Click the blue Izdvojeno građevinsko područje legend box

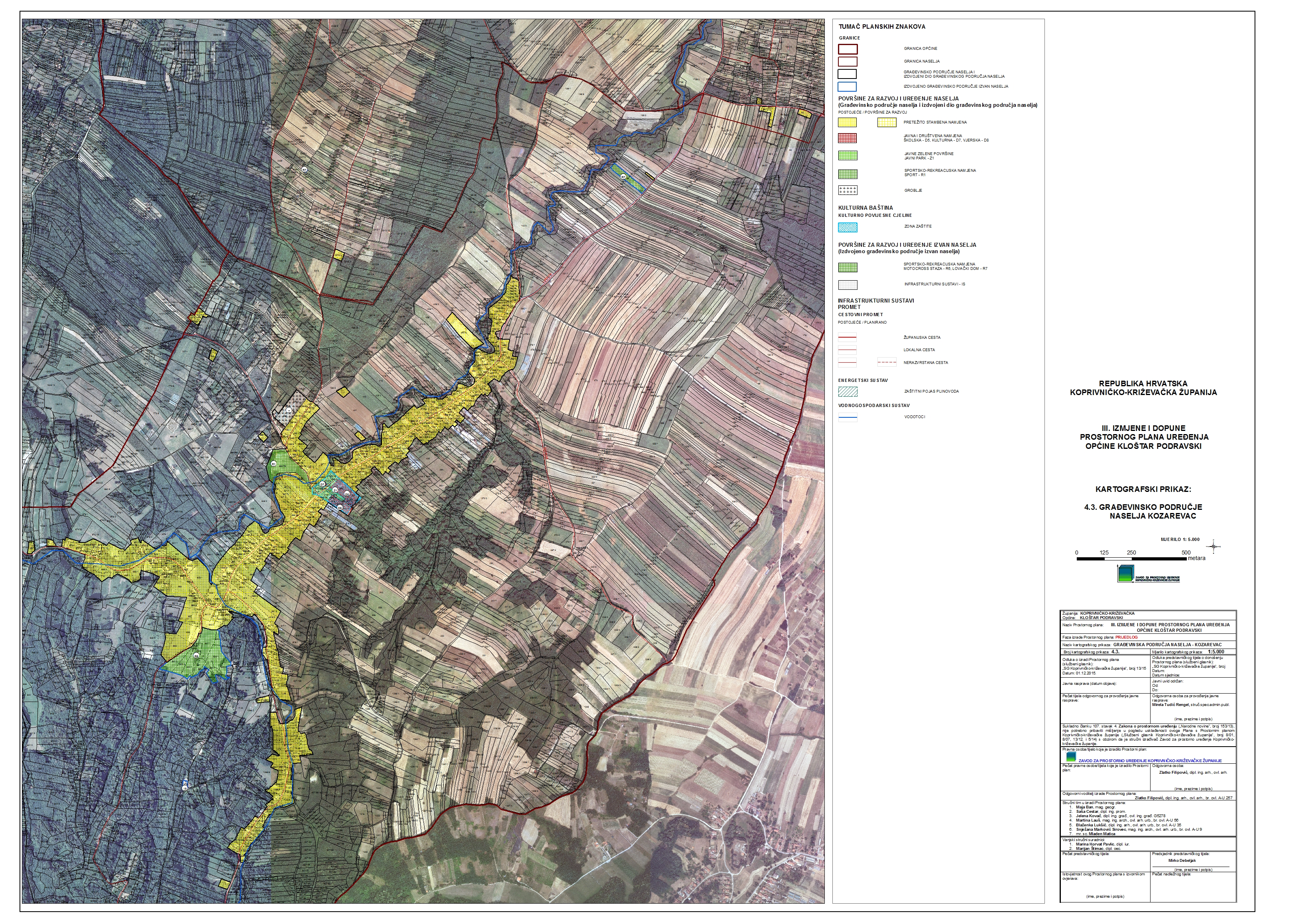click(x=847, y=87)
